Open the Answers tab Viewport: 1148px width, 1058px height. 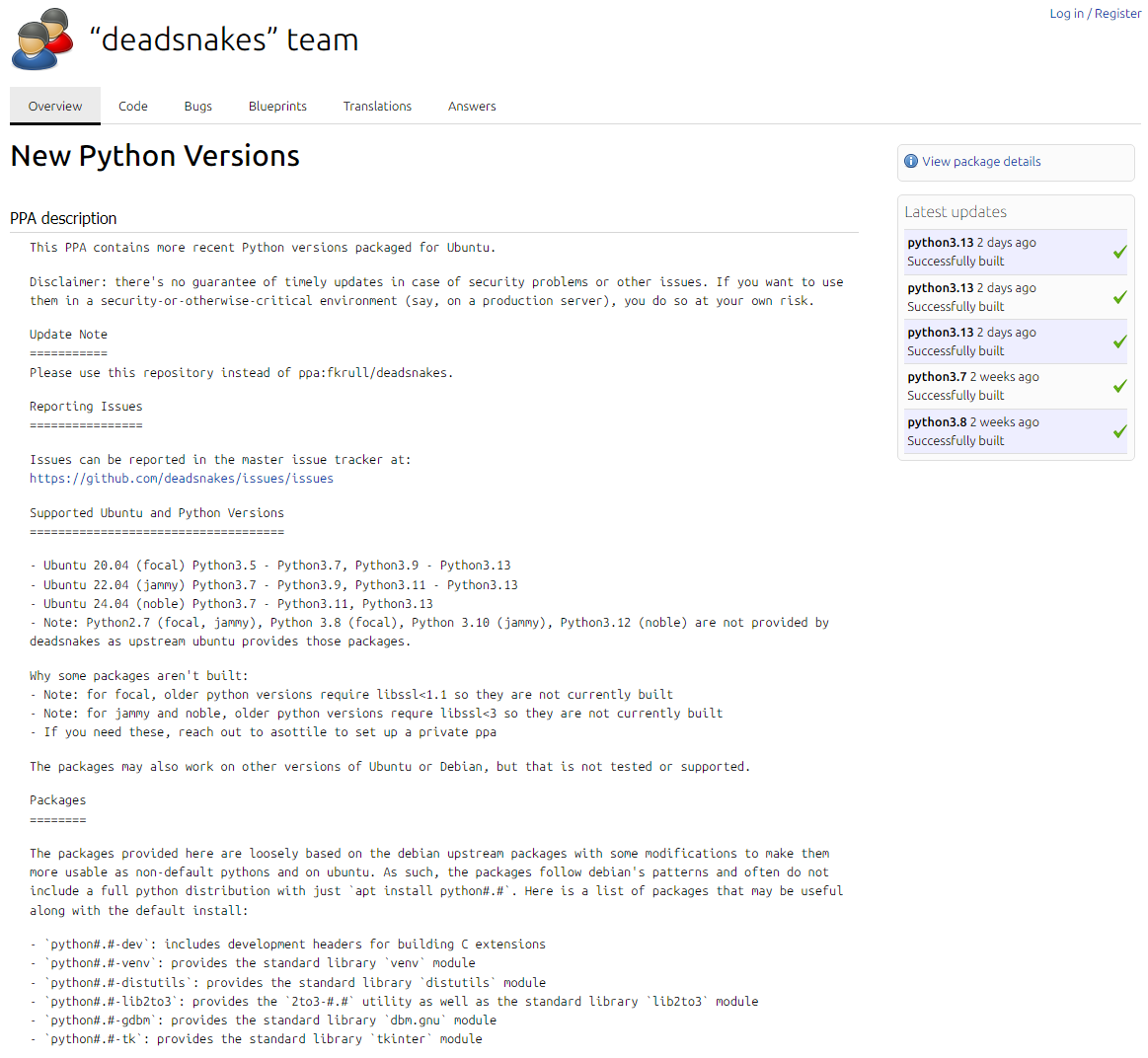pos(472,107)
